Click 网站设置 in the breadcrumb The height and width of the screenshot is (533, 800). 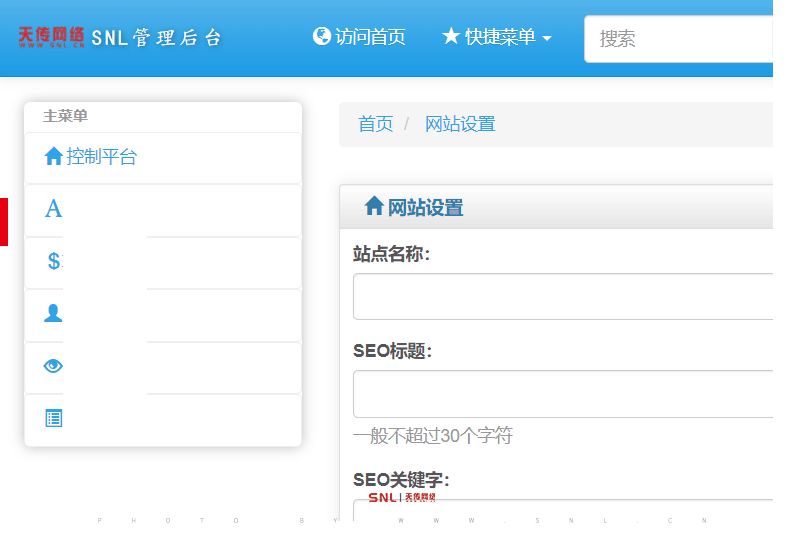point(460,124)
